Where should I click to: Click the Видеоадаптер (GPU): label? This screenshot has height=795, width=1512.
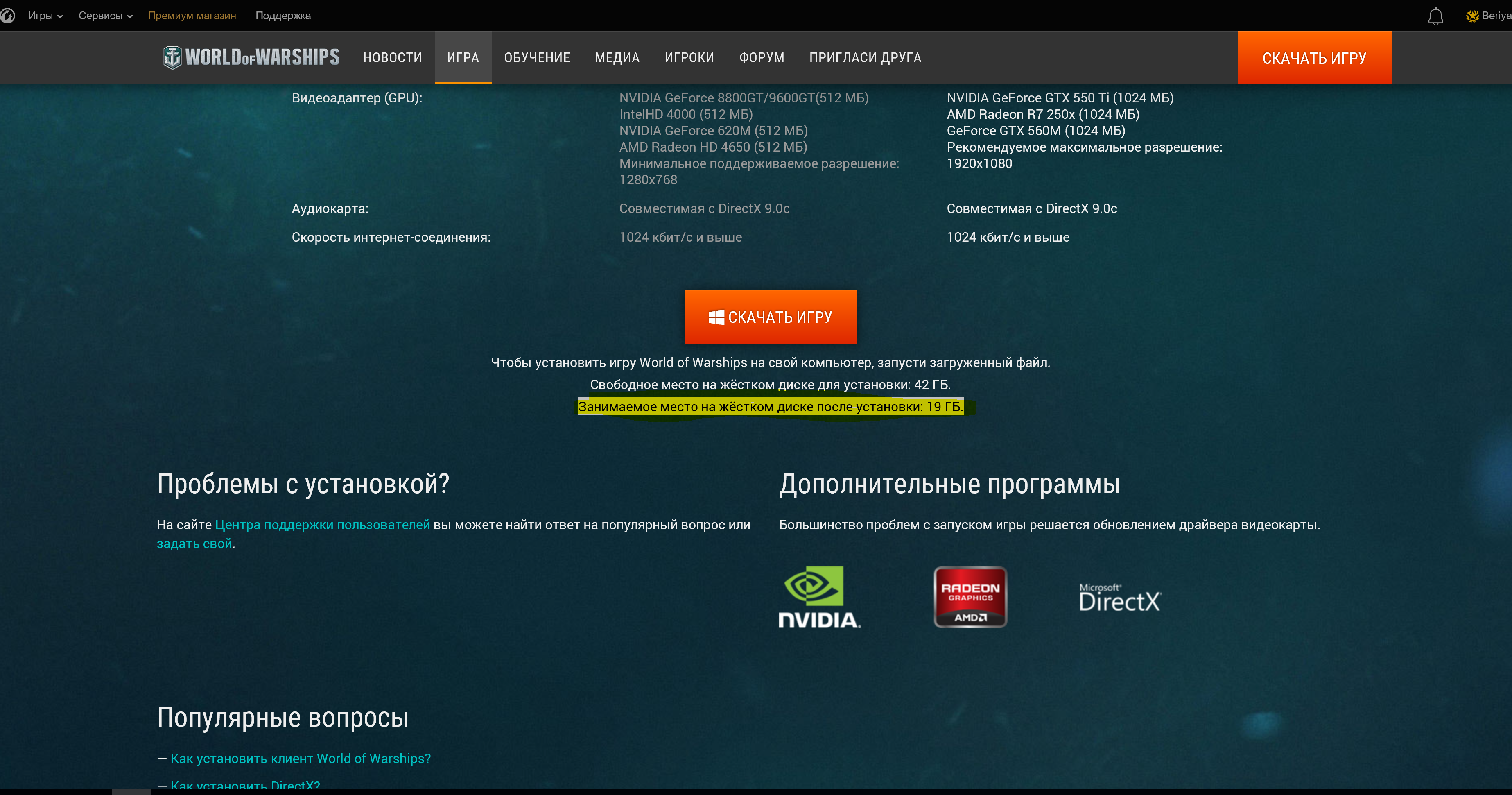[357, 98]
